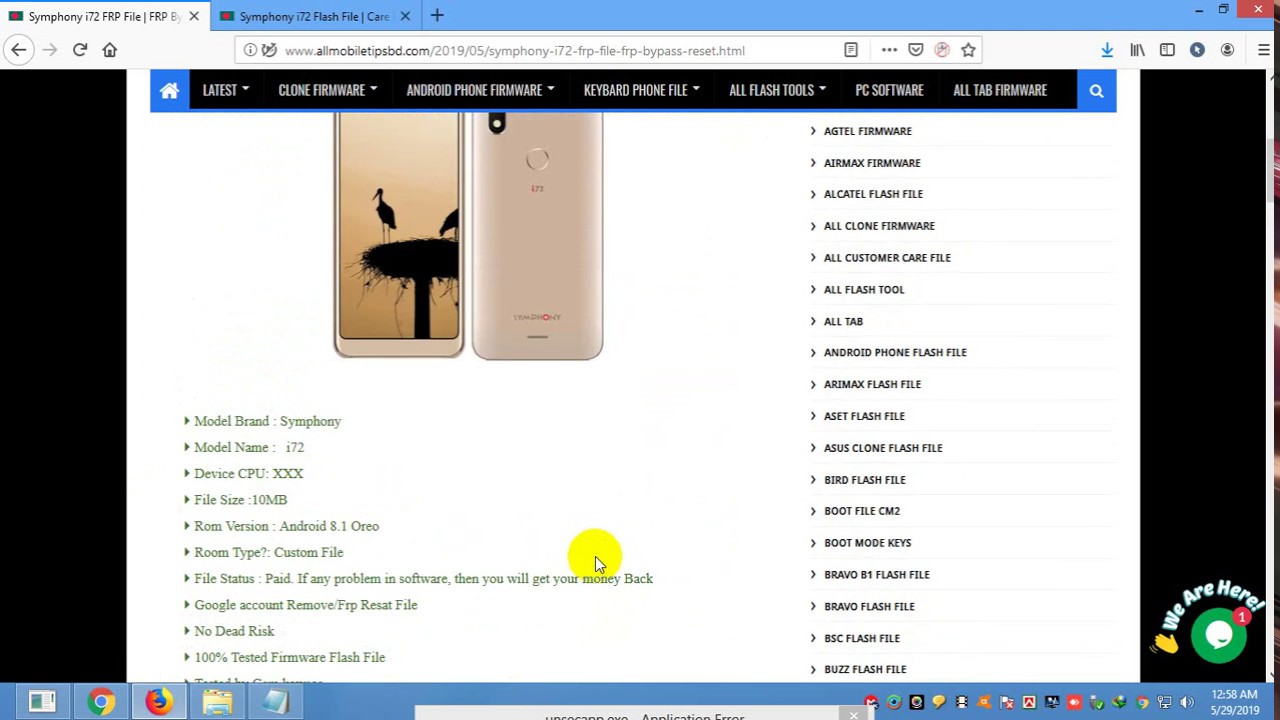1280x720 pixels.
Task: Expand the ALL FLASH TOOLS menu
Action: (777, 90)
